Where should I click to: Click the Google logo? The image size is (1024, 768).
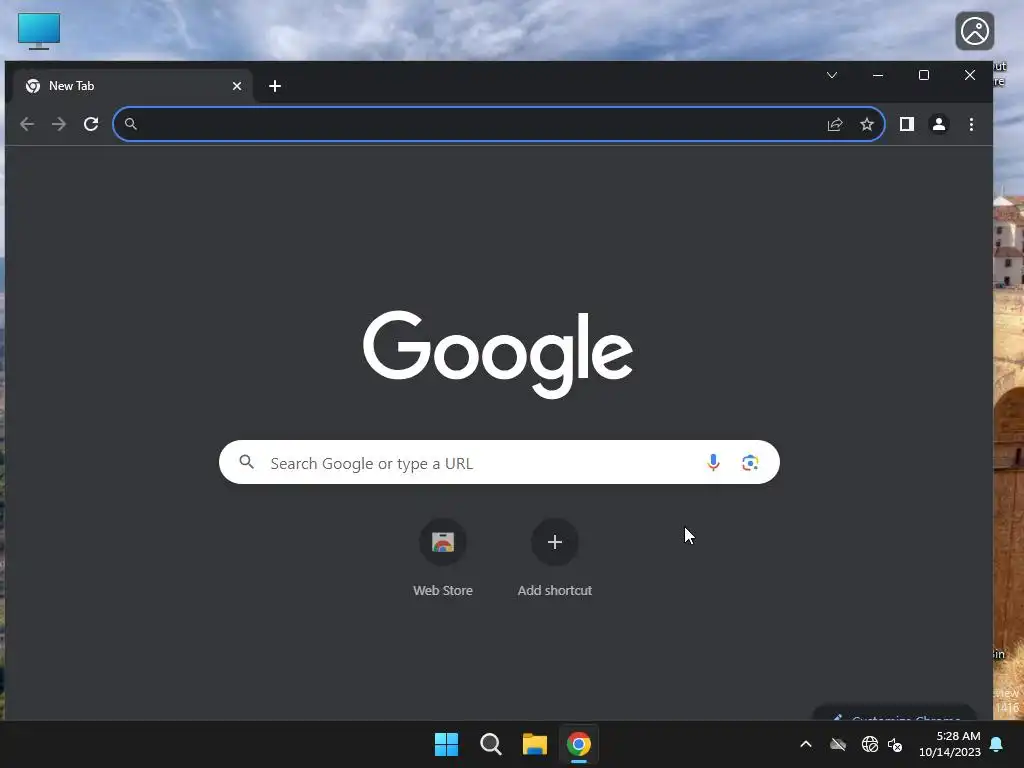tap(498, 353)
